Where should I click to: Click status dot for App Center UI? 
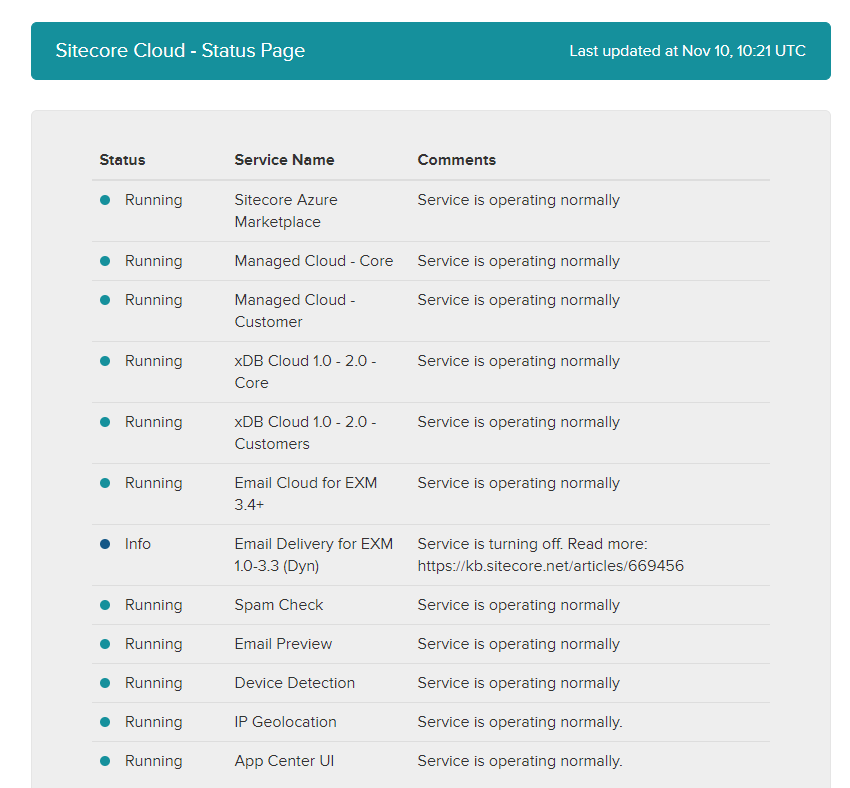pos(105,761)
